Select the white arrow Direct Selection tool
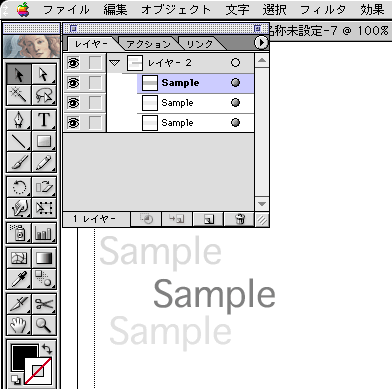 (44, 74)
